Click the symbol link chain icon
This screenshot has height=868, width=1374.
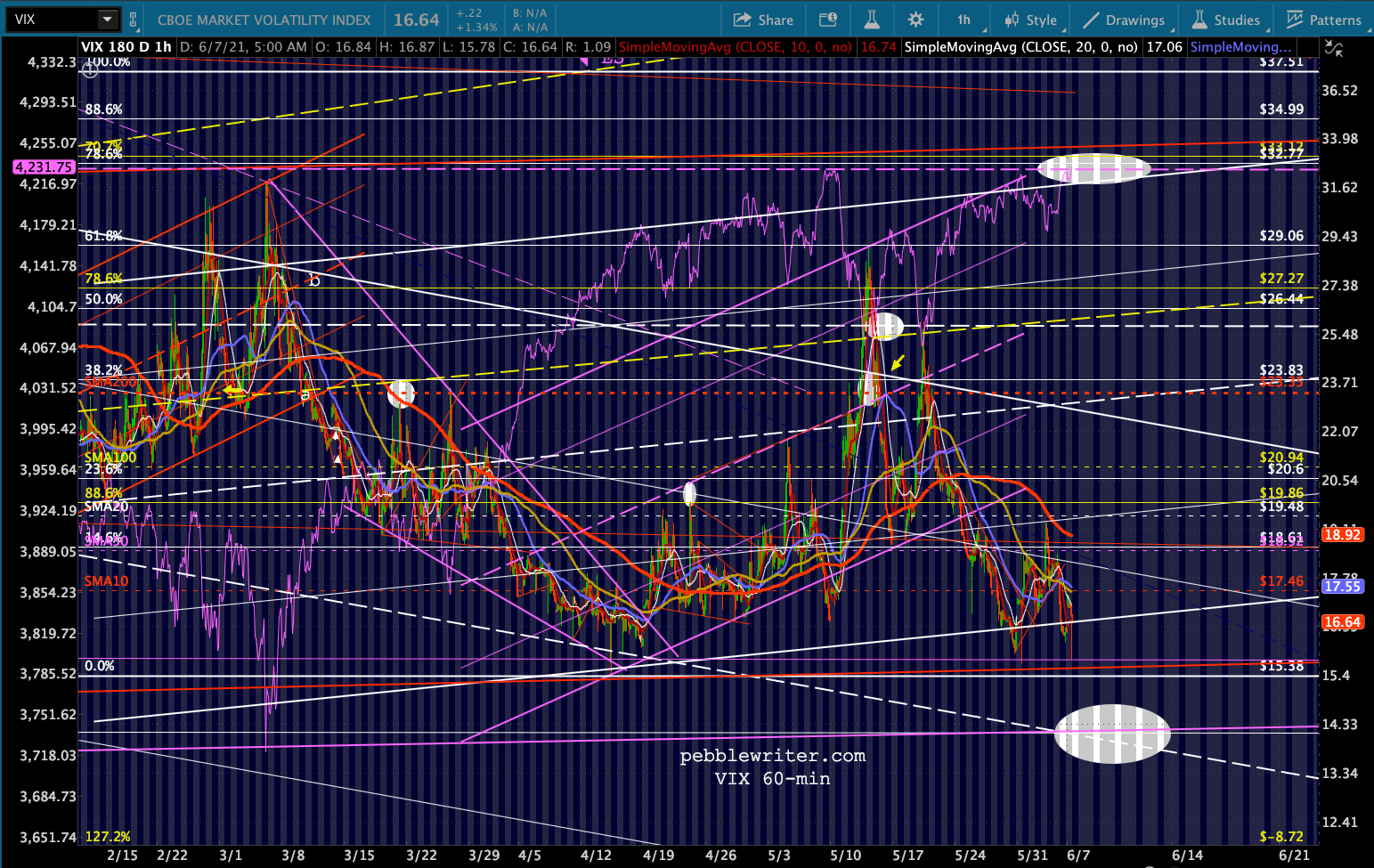134,20
